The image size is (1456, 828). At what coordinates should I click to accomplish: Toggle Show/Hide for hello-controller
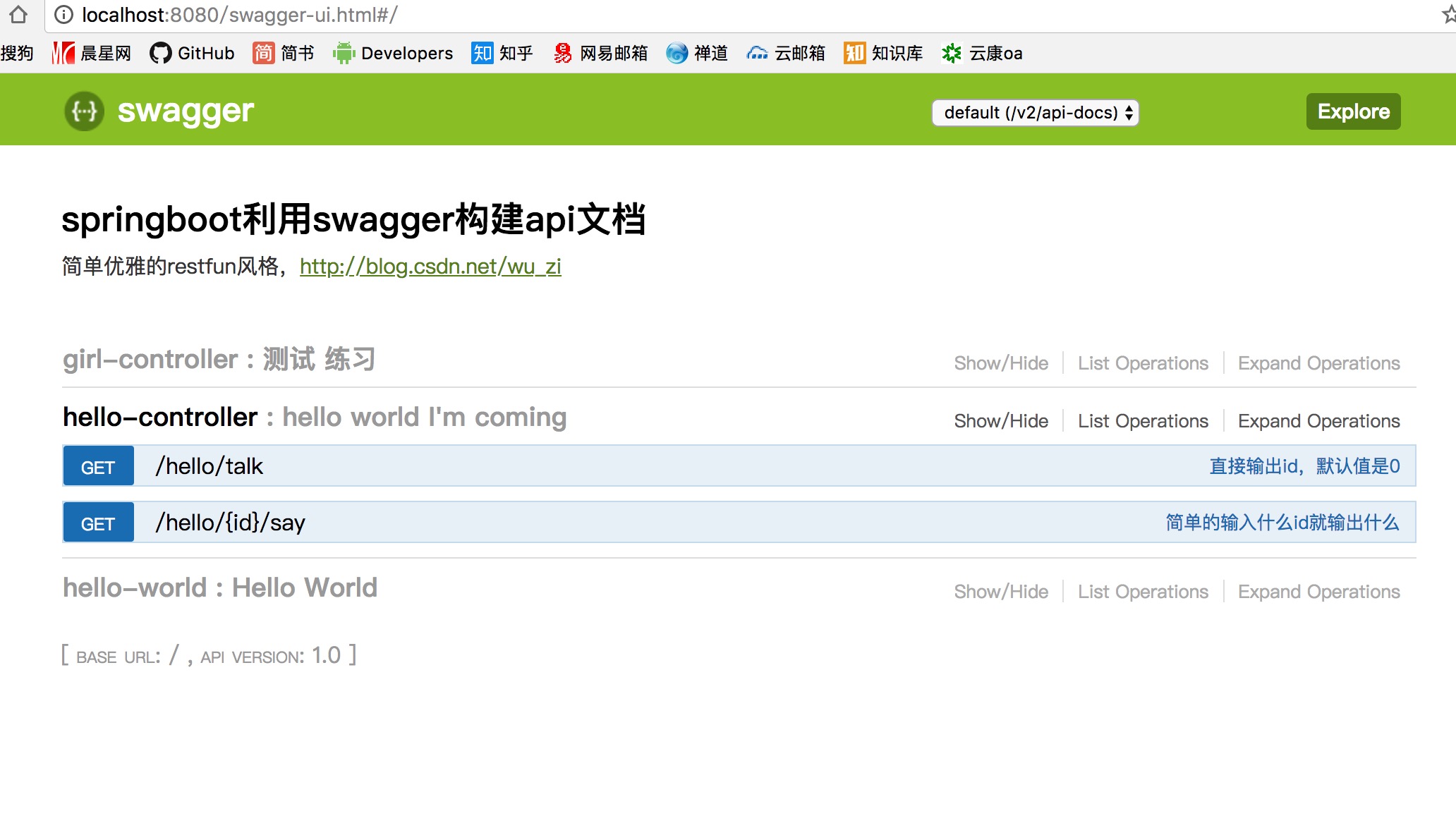(x=1000, y=421)
